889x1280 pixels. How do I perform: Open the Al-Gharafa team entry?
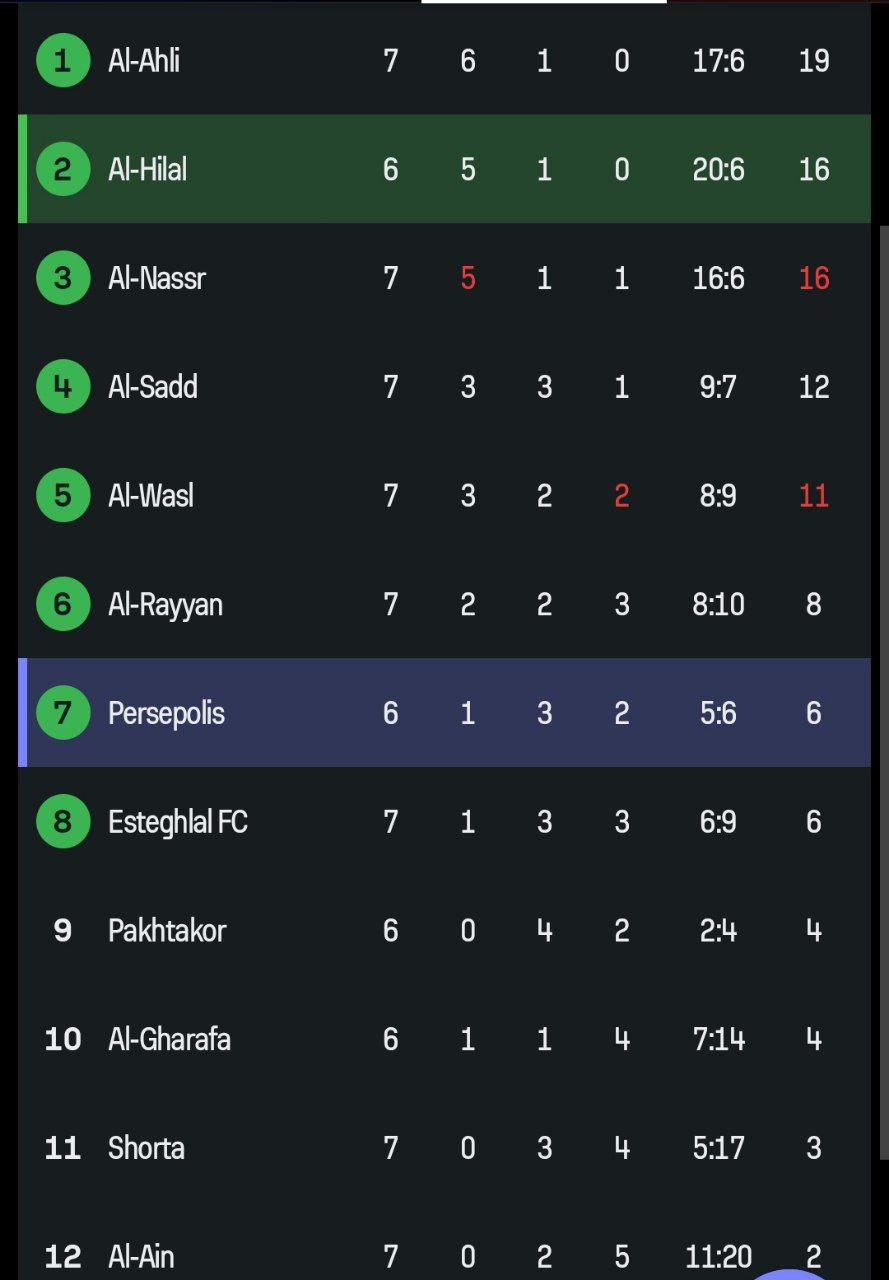(x=169, y=1039)
